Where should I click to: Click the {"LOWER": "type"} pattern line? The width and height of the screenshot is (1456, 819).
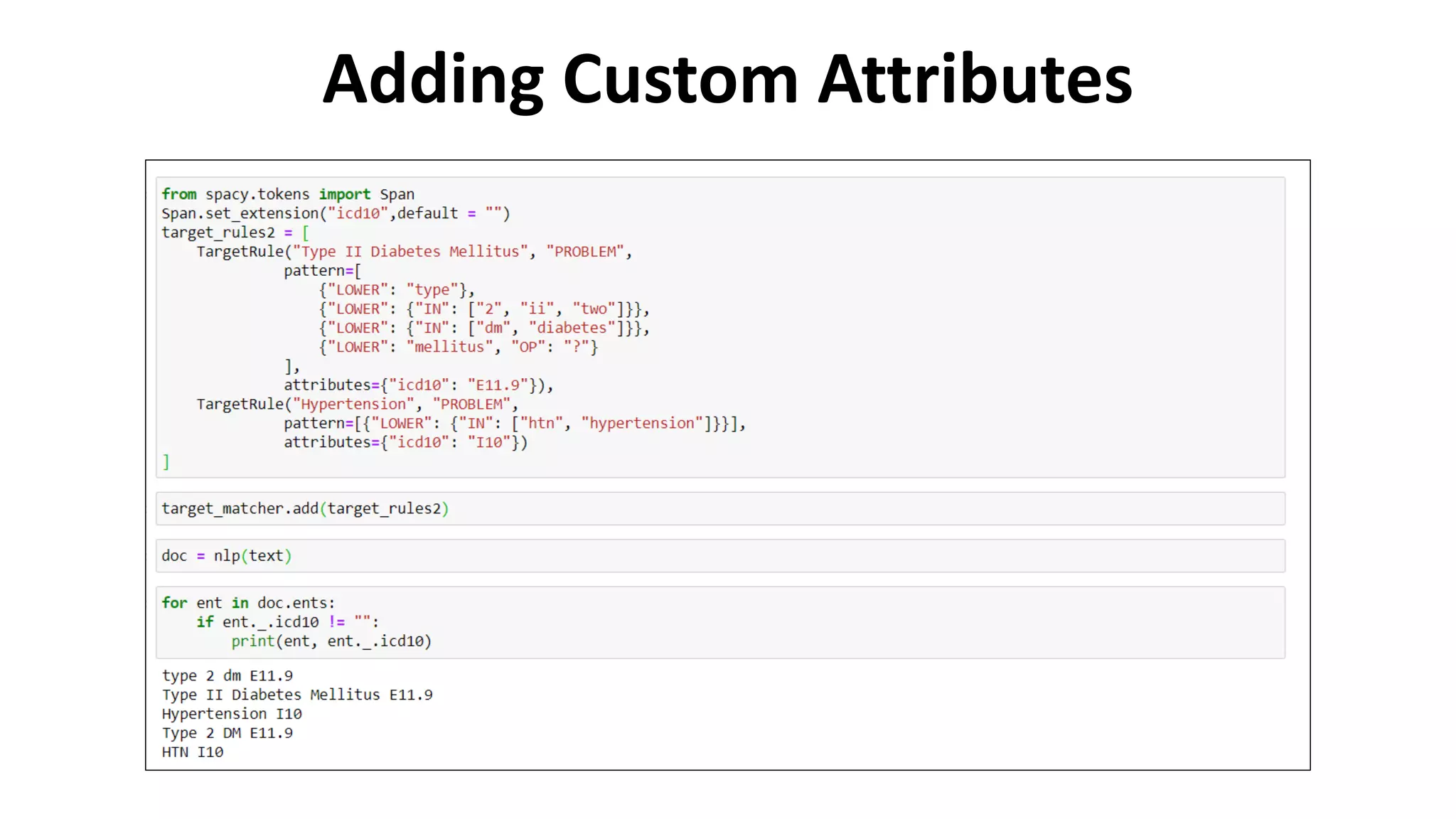coord(397,290)
